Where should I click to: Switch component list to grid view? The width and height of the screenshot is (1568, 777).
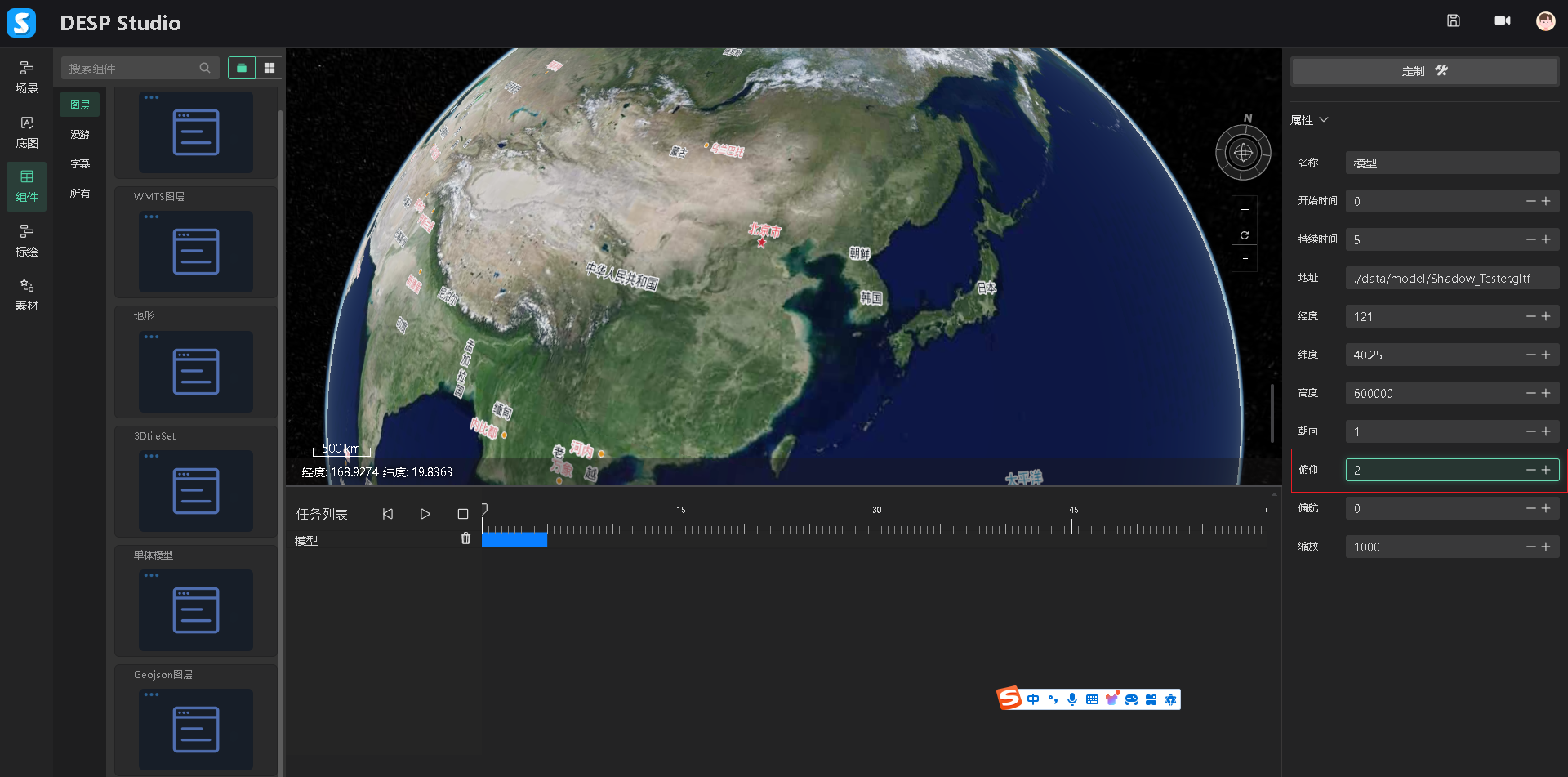tap(269, 68)
